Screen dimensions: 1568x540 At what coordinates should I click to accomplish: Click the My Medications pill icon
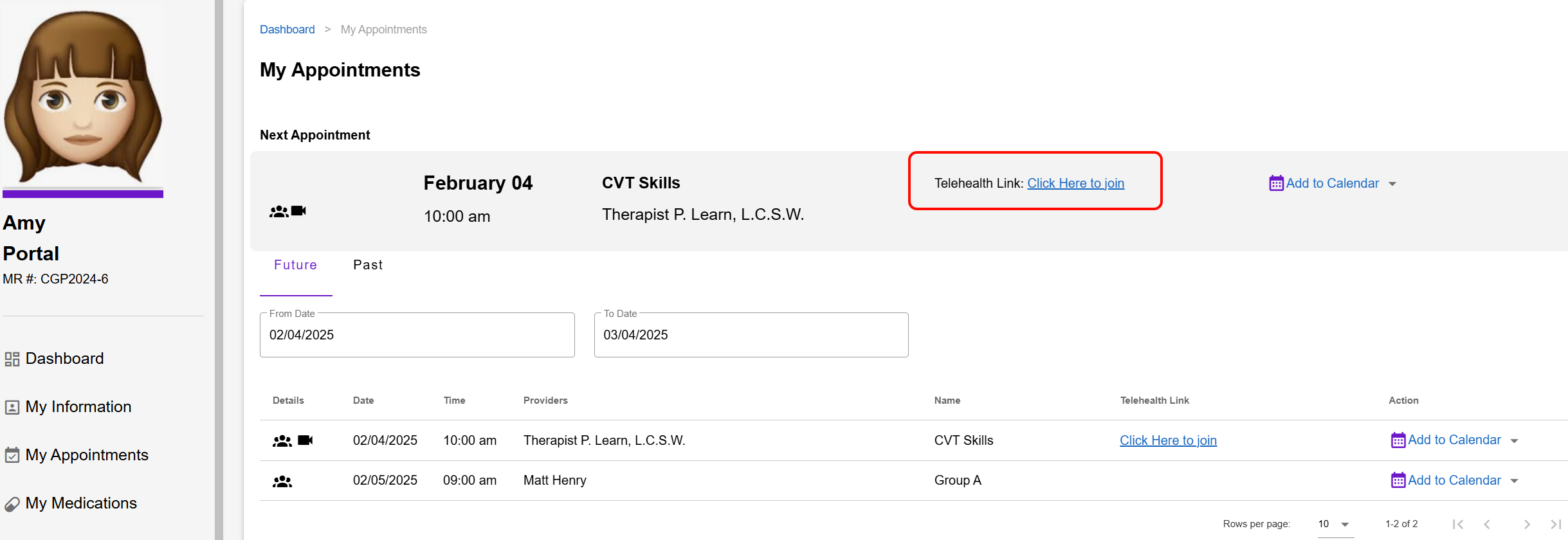12,504
